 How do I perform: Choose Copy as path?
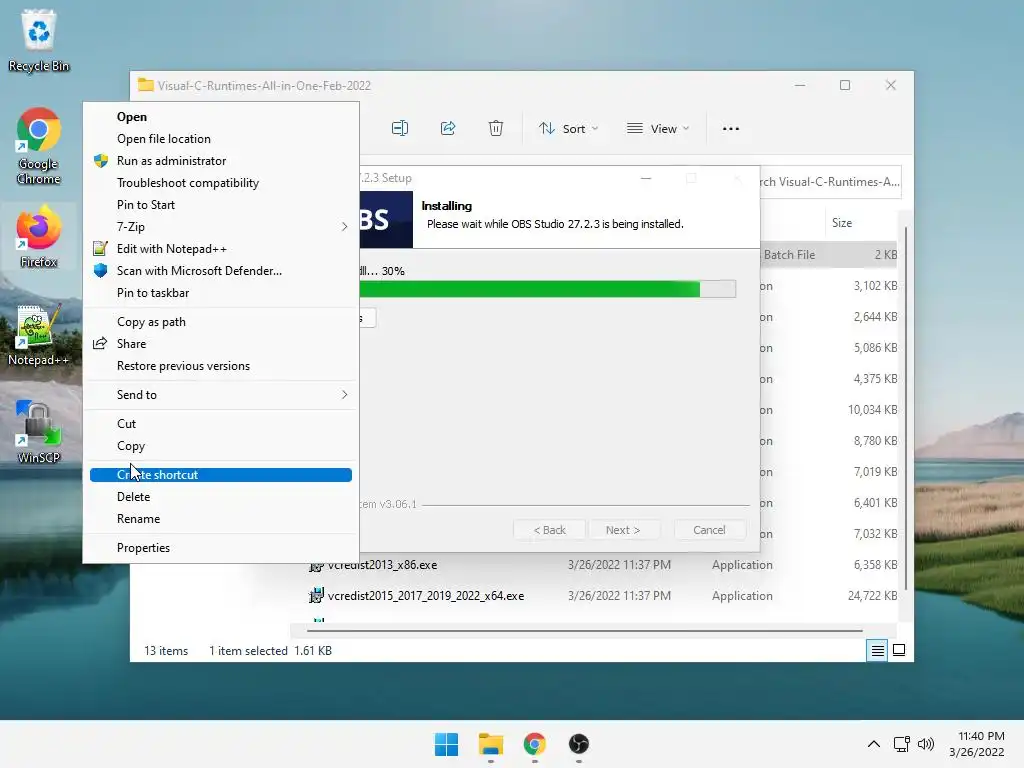pyautogui.click(x=221, y=322)
